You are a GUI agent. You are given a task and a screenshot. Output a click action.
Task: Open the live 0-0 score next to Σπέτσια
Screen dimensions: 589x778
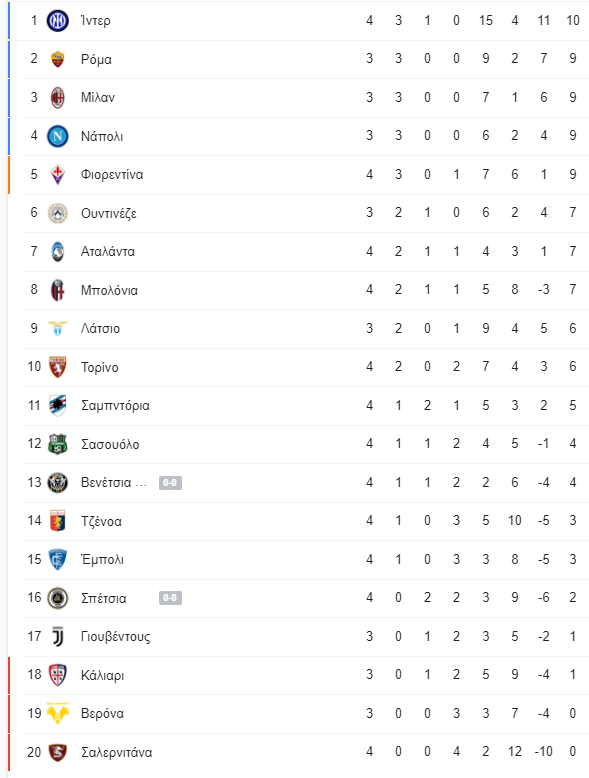click(x=170, y=598)
